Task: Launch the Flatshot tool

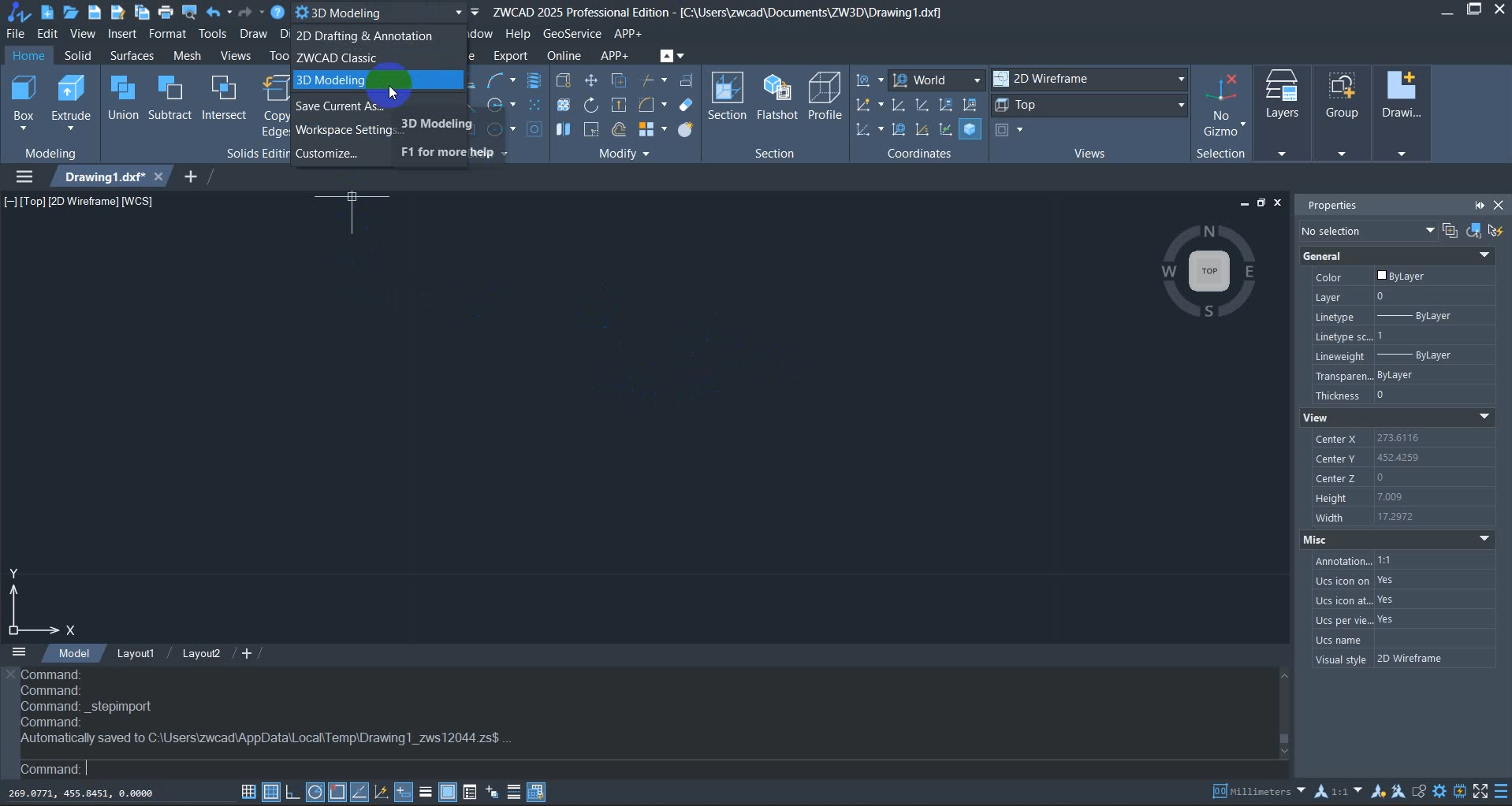Action: tap(776, 97)
